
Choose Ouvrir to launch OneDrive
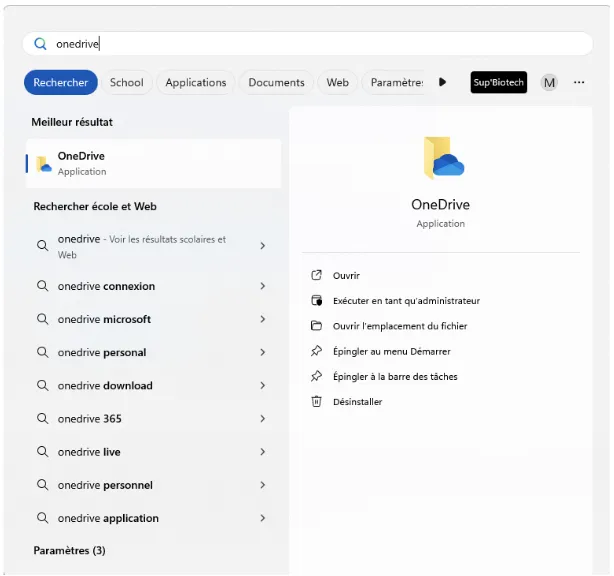tap(346, 276)
